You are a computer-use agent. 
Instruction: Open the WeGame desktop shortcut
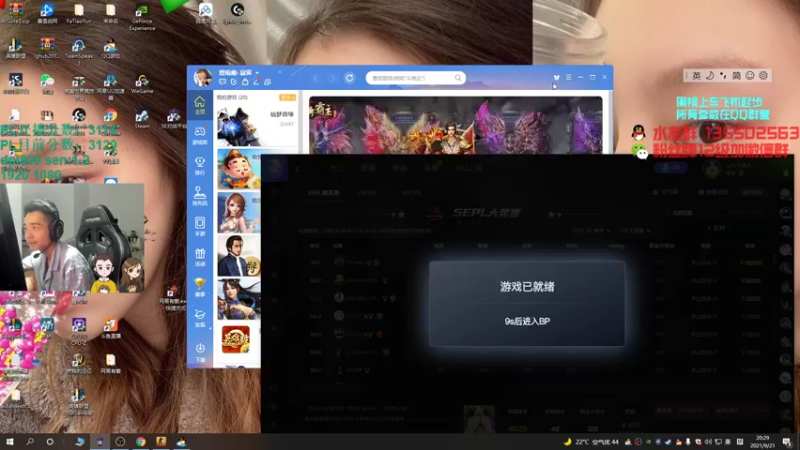pos(142,84)
